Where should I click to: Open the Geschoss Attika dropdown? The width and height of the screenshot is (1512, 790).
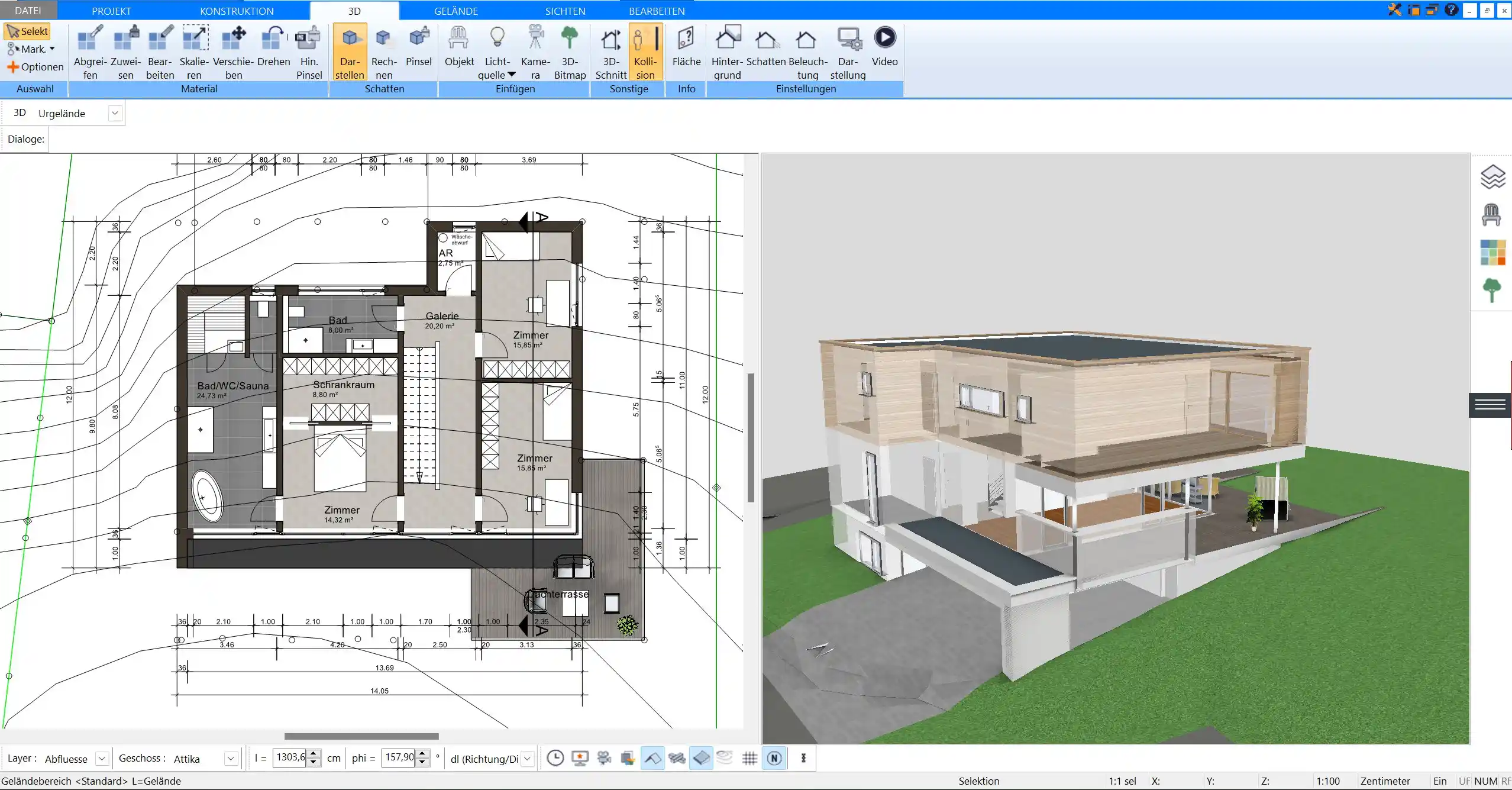point(231,759)
